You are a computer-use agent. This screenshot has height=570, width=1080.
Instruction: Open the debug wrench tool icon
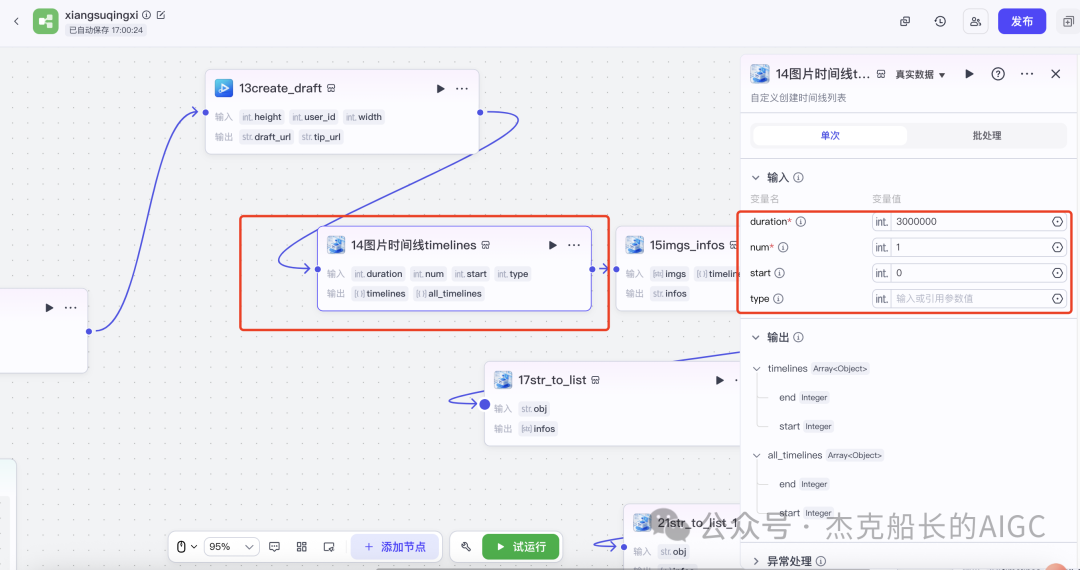tap(466, 547)
